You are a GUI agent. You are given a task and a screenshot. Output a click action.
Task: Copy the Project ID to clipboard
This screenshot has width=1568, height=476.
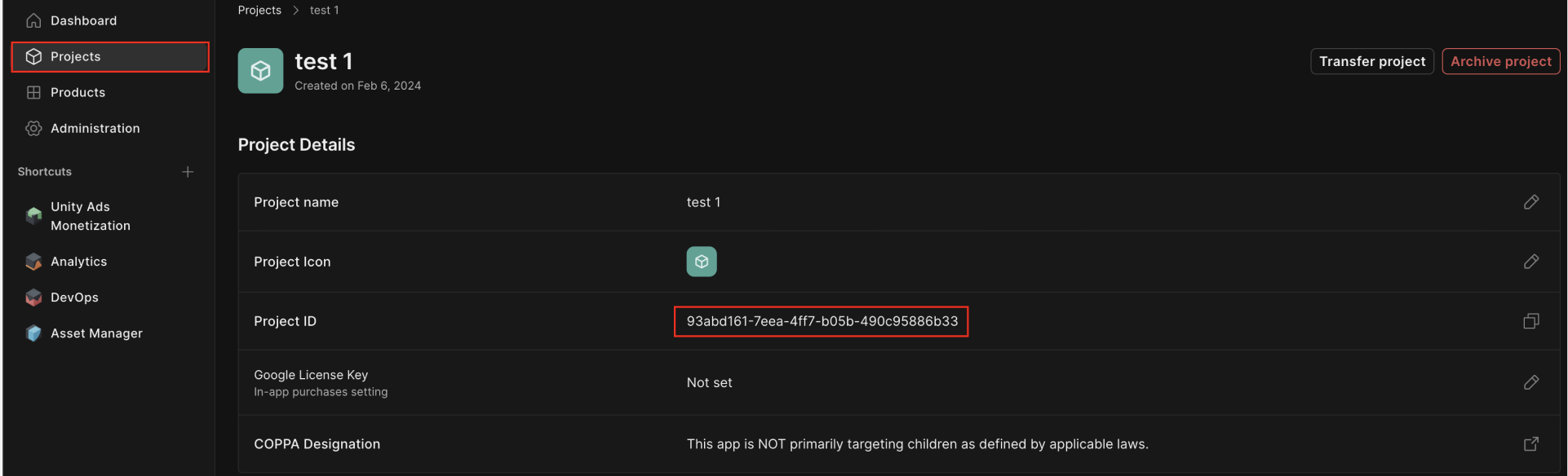click(1530, 321)
